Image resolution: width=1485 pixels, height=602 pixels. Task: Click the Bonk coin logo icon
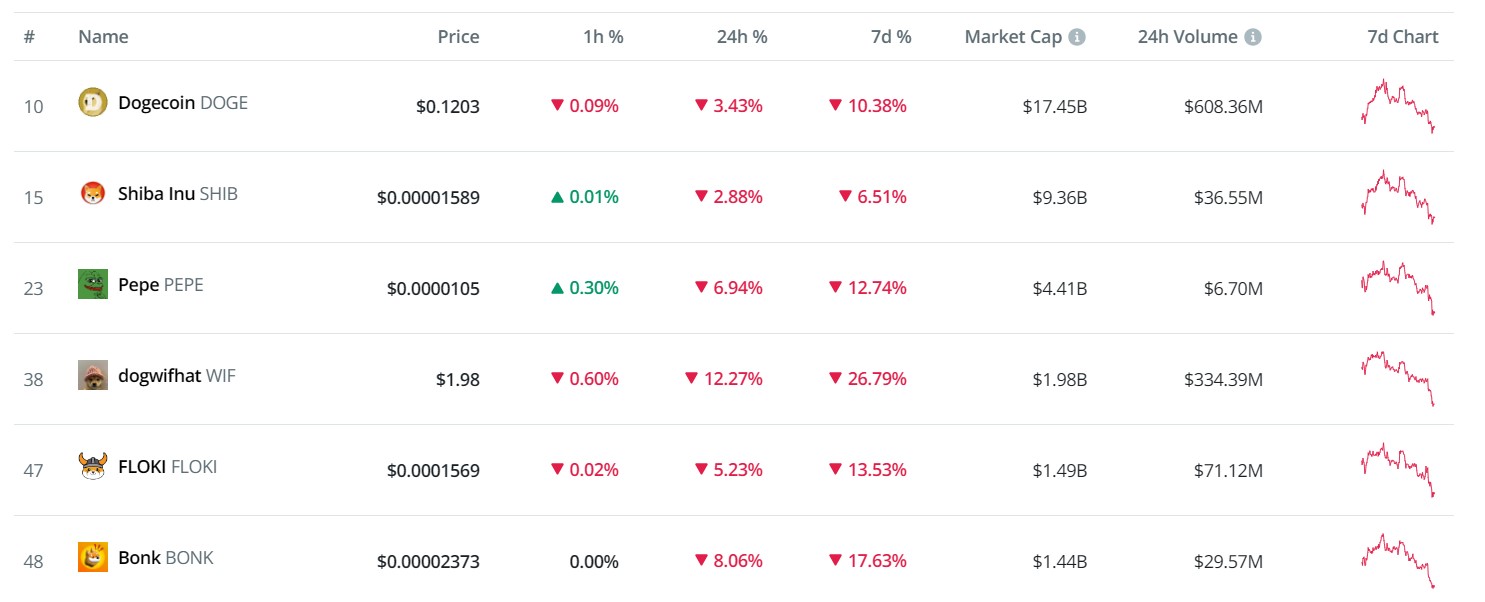tap(93, 558)
